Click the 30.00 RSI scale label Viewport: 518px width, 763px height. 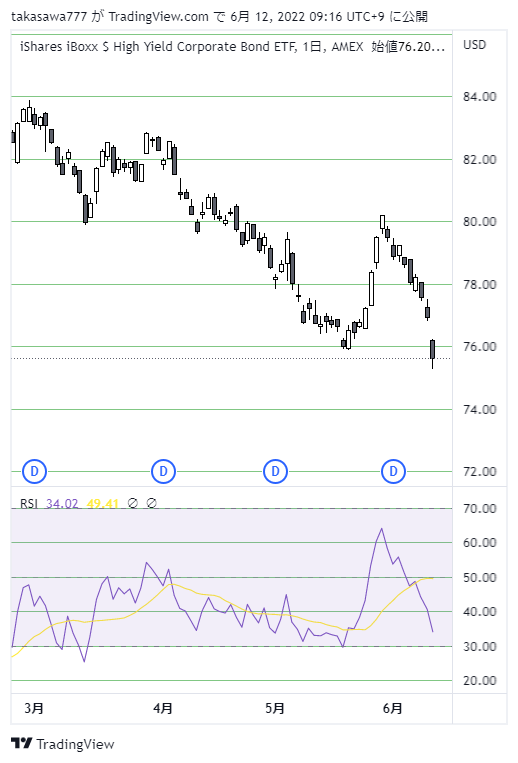(x=480, y=647)
